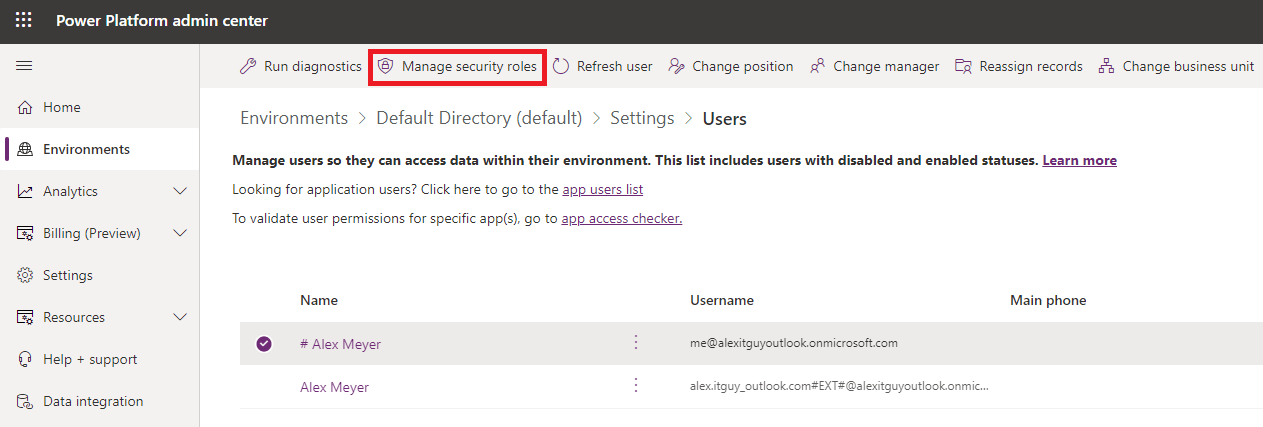Open the app launcher waffle icon

(x=23, y=21)
